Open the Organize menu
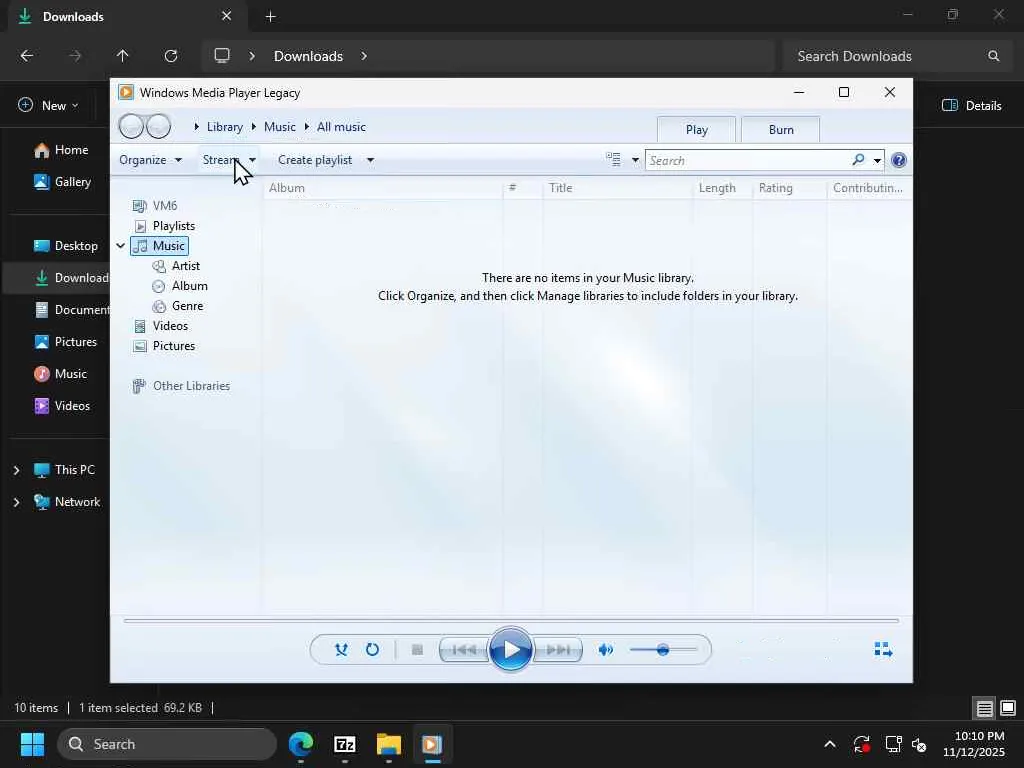Viewport: 1024px width, 768px height. pos(150,160)
